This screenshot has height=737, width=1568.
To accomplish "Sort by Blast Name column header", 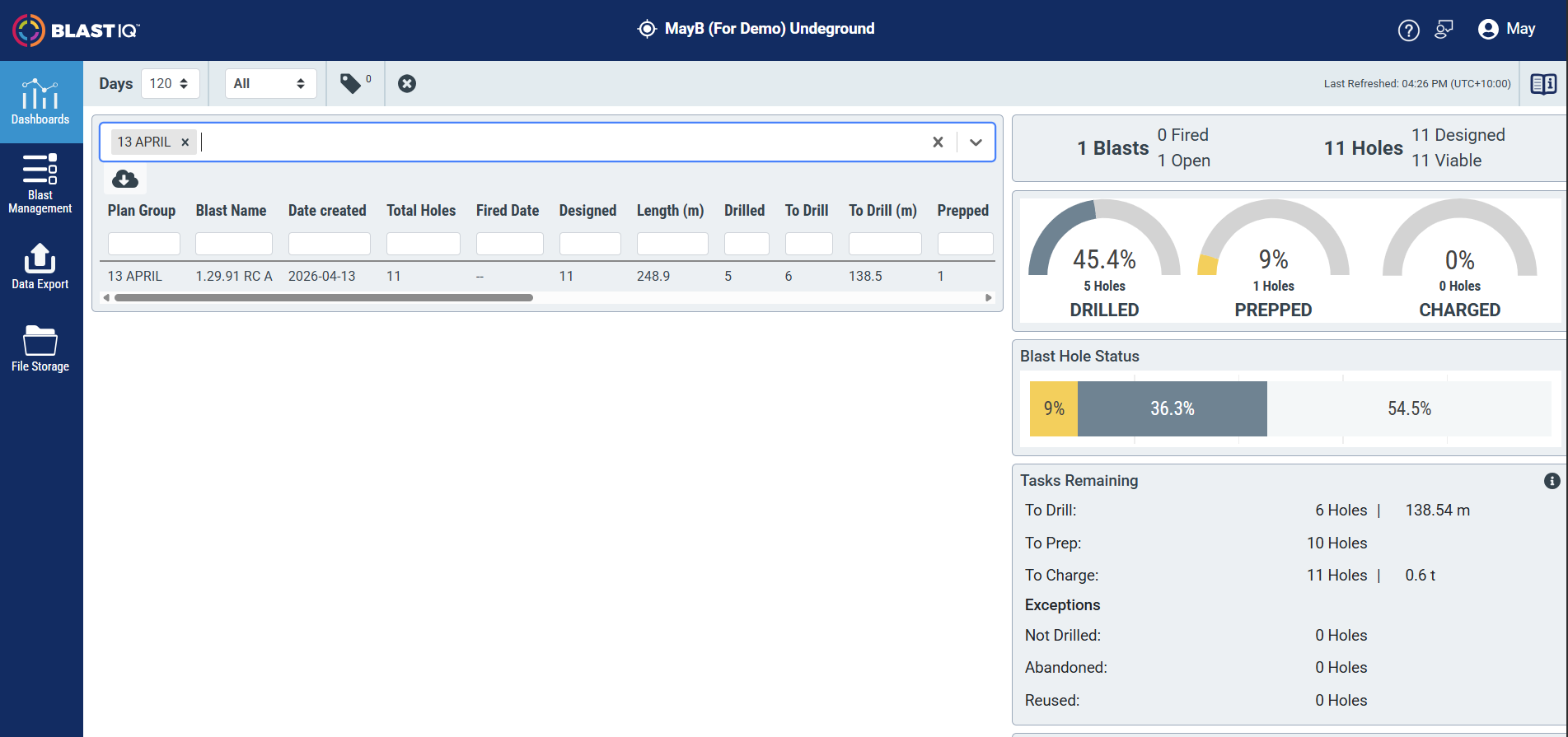I will tap(231, 210).
